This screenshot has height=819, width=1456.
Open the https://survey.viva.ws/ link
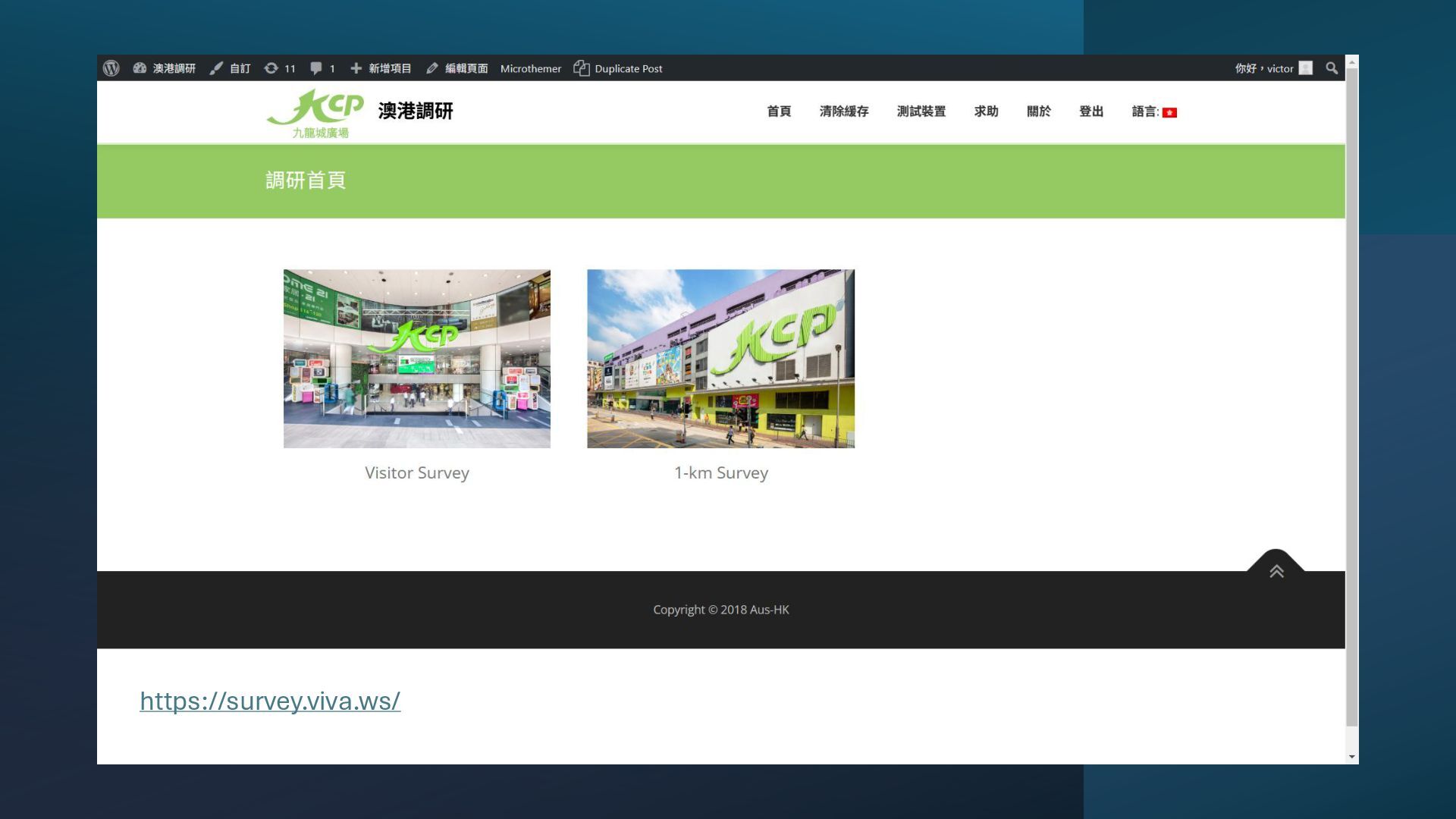click(x=270, y=701)
